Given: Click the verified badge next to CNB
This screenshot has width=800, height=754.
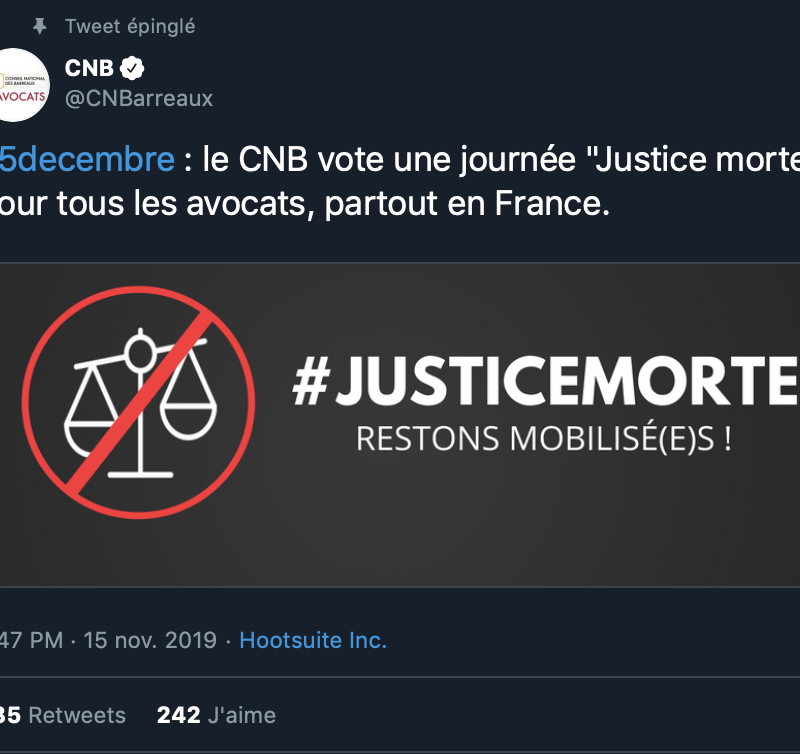Looking at the screenshot, I should click(x=134, y=69).
